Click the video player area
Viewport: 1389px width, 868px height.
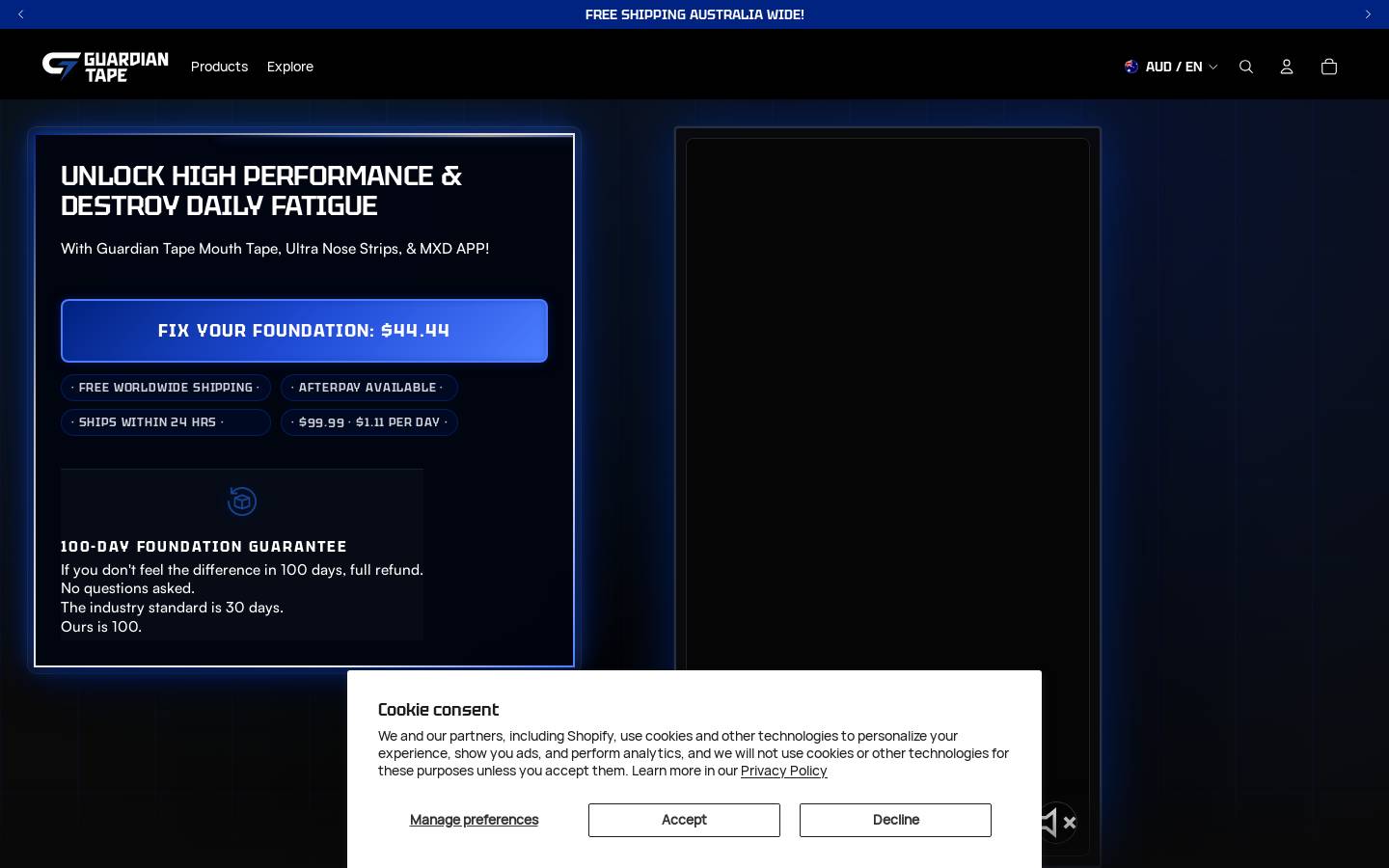[x=887, y=497]
